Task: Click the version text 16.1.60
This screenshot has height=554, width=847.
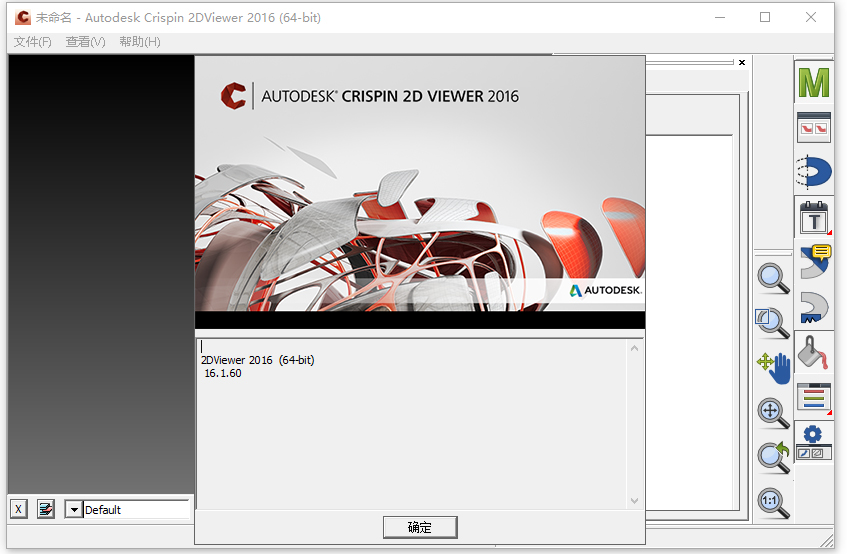Action: tap(223, 373)
